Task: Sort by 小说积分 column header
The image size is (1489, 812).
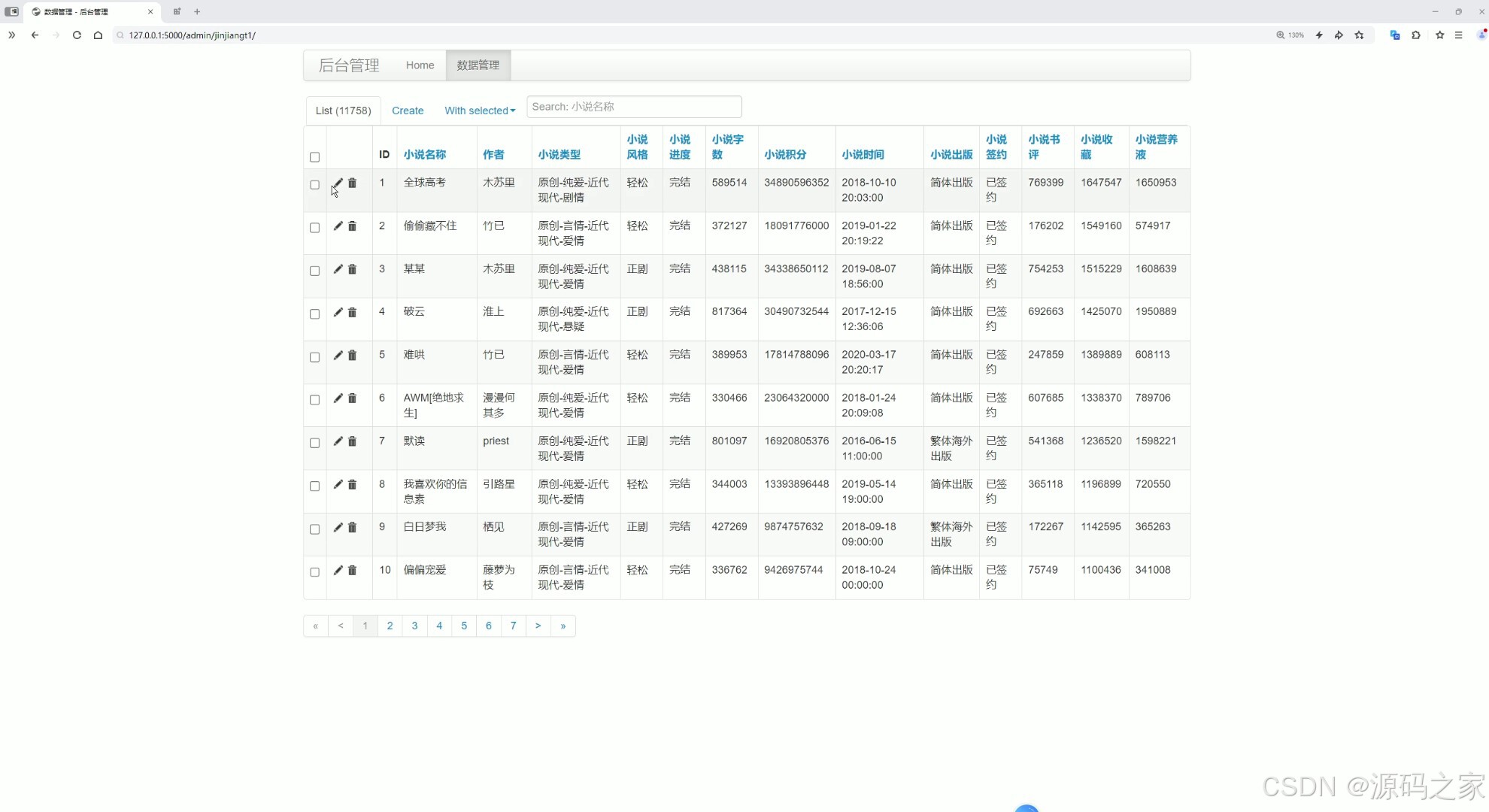Action: [785, 155]
